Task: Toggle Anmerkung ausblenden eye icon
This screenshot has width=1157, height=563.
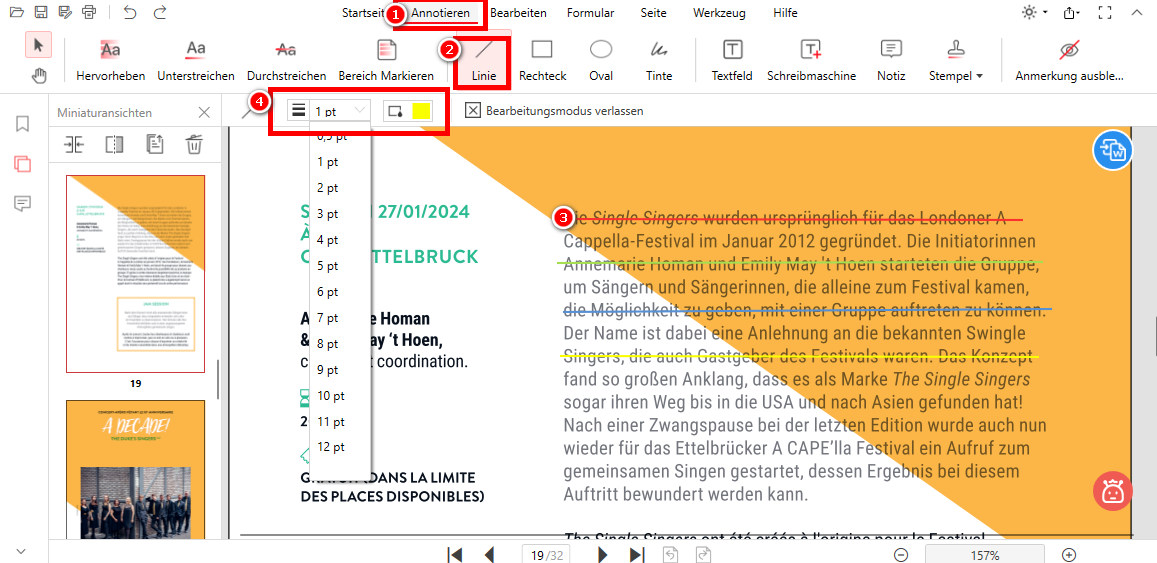Action: [x=1069, y=61]
